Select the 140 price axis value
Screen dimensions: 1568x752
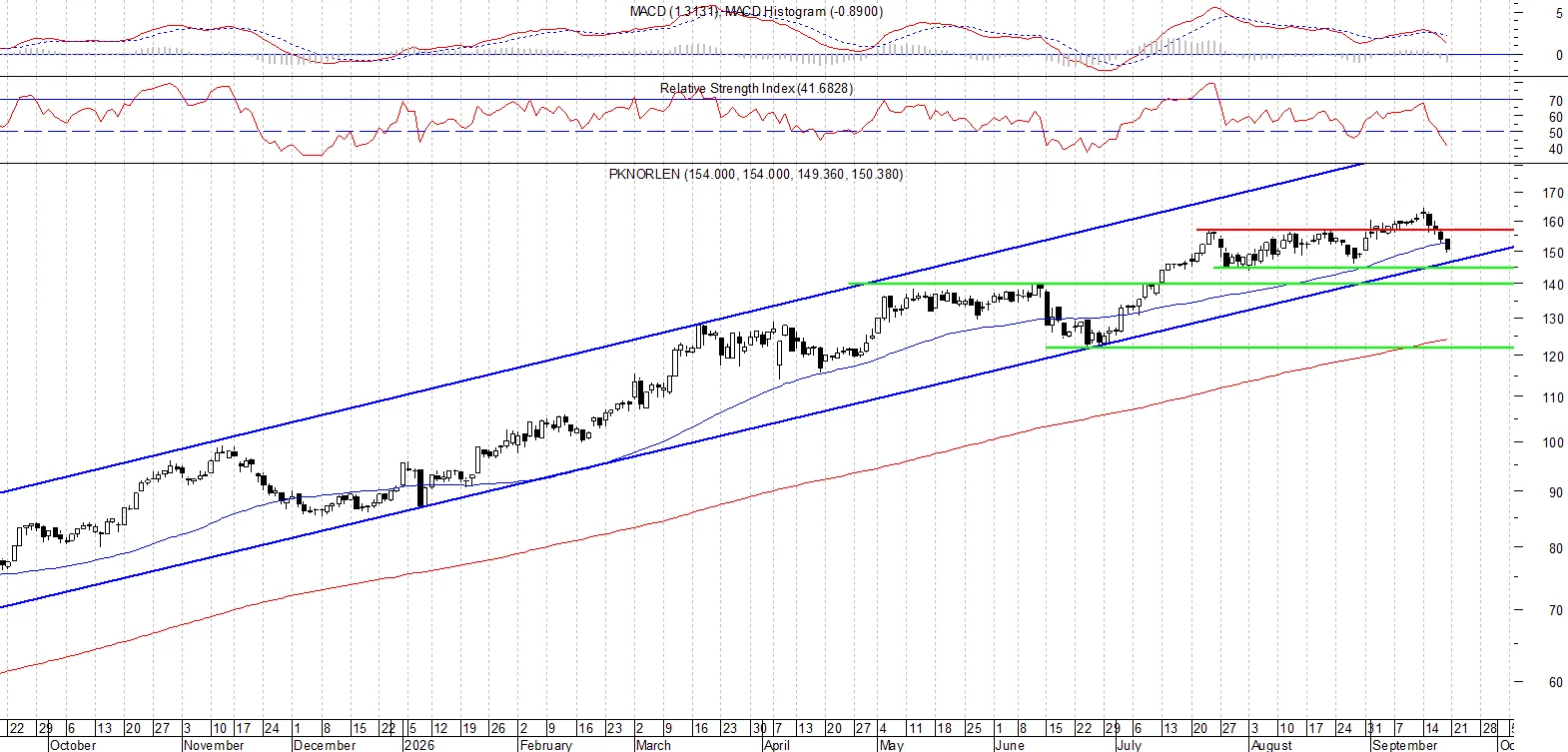click(1553, 285)
